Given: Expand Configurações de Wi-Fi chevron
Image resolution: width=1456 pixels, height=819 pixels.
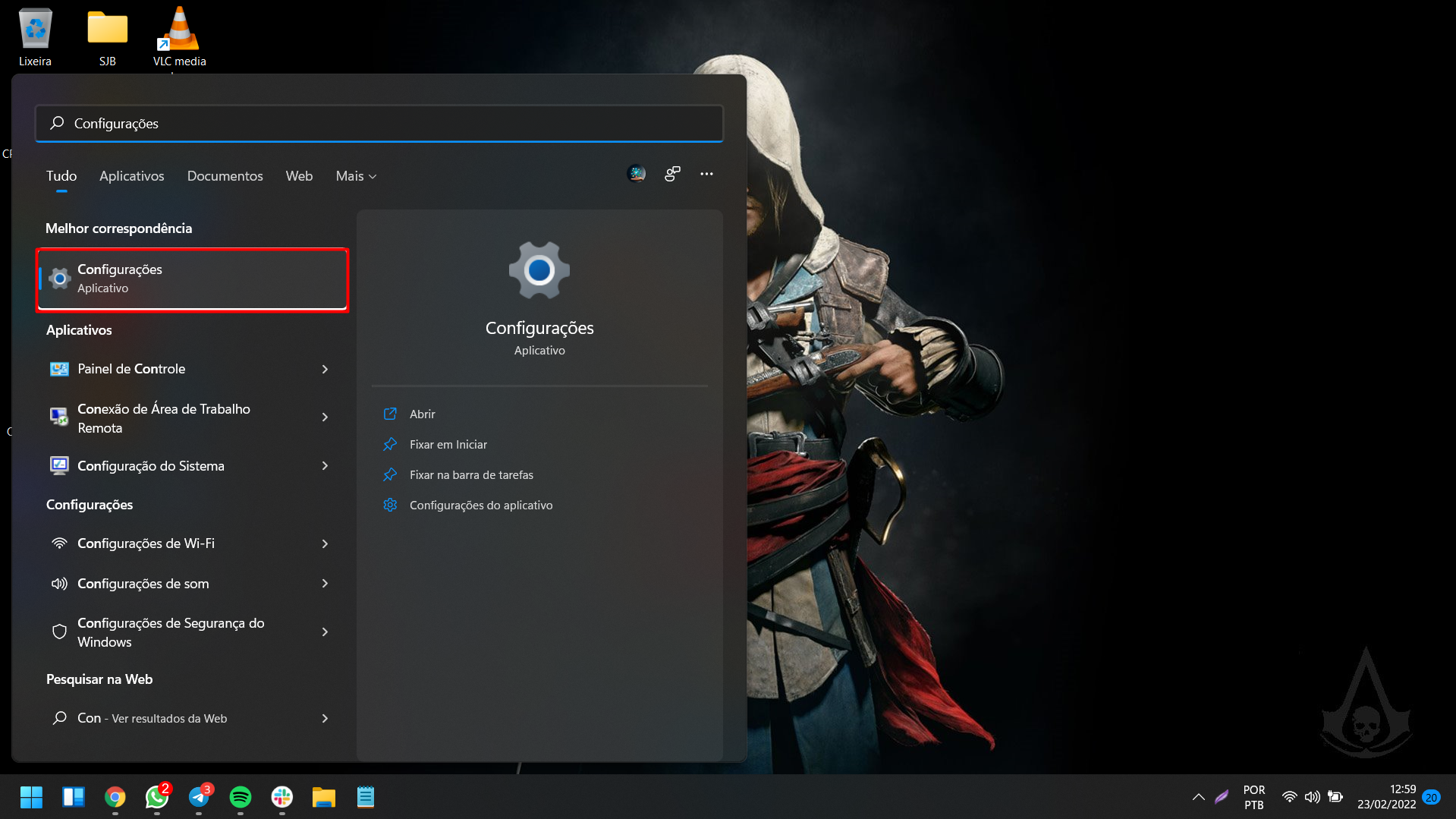Looking at the screenshot, I should tap(325, 543).
